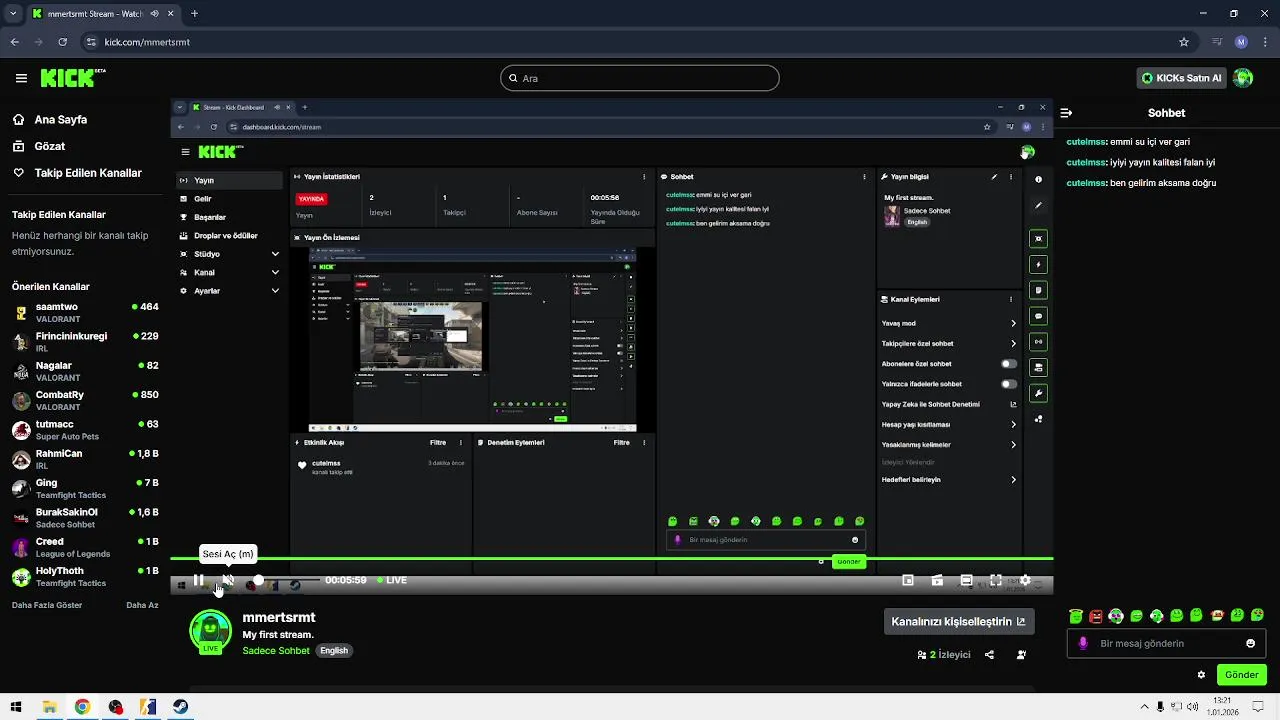Click the green stream progress bar
The height and width of the screenshot is (720, 1280).
(611, 559)
